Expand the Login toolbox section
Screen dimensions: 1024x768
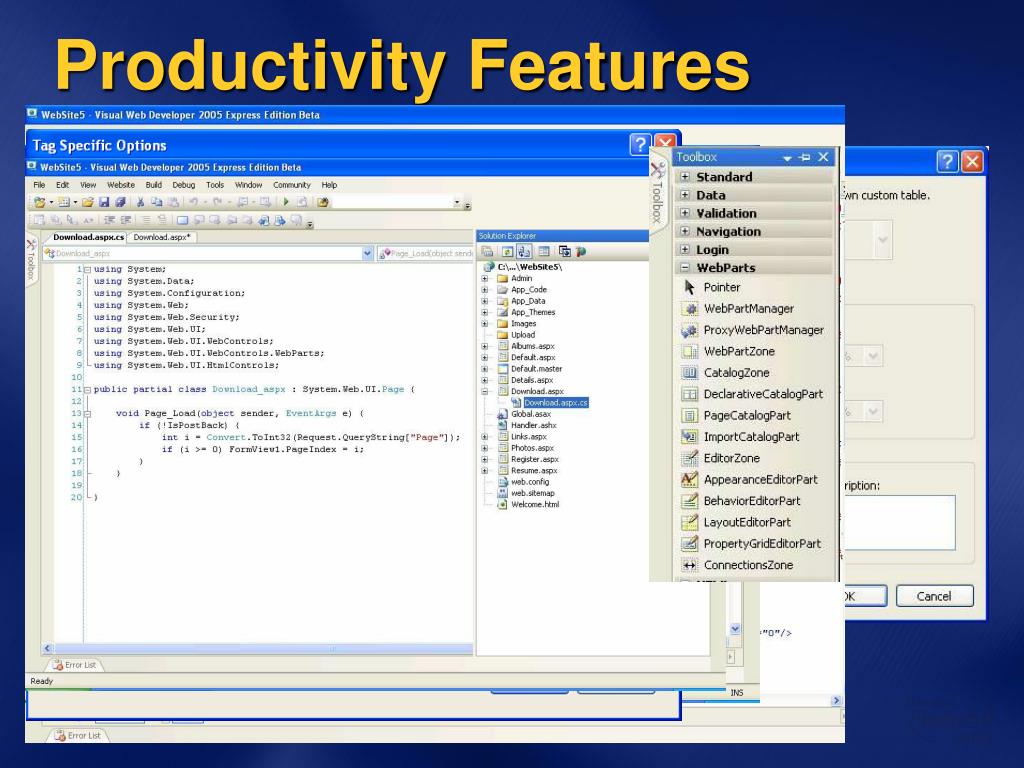(685, 249)
